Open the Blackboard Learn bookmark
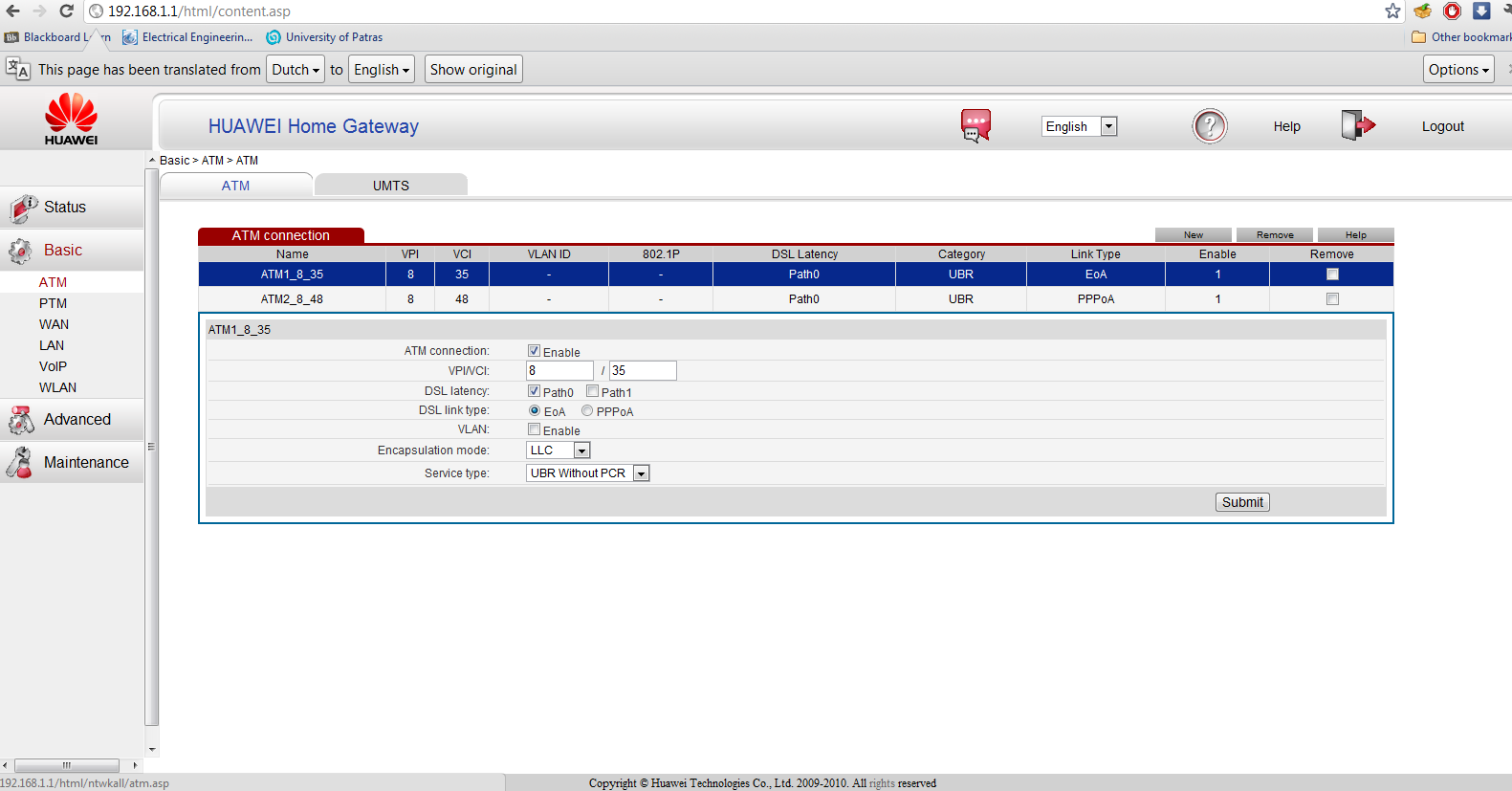 57,37
